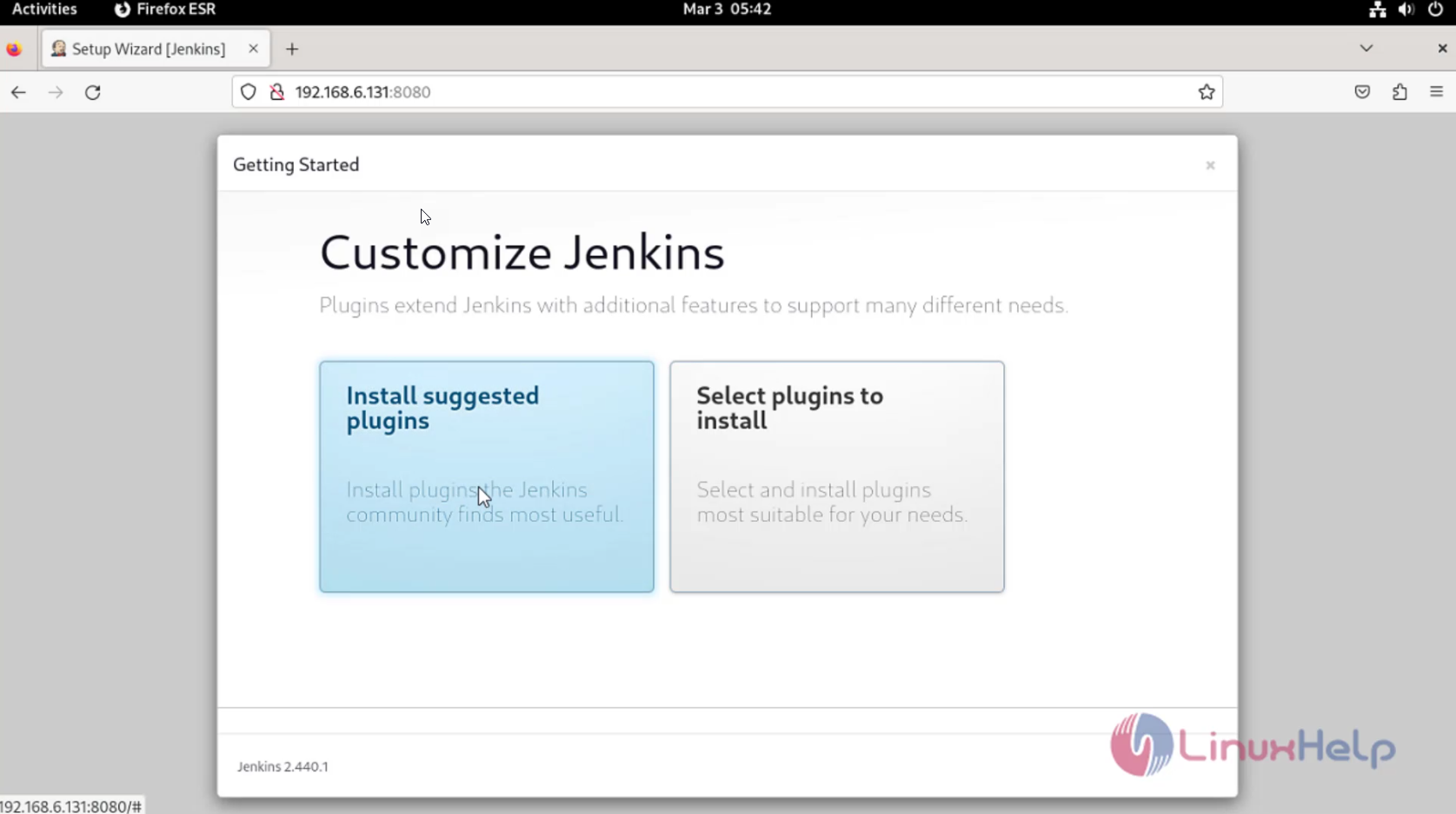The width and height of the screenshot is (1456, 814).
Task: Open the clock showing Mar 3 05:42
Action: [728, 10]
